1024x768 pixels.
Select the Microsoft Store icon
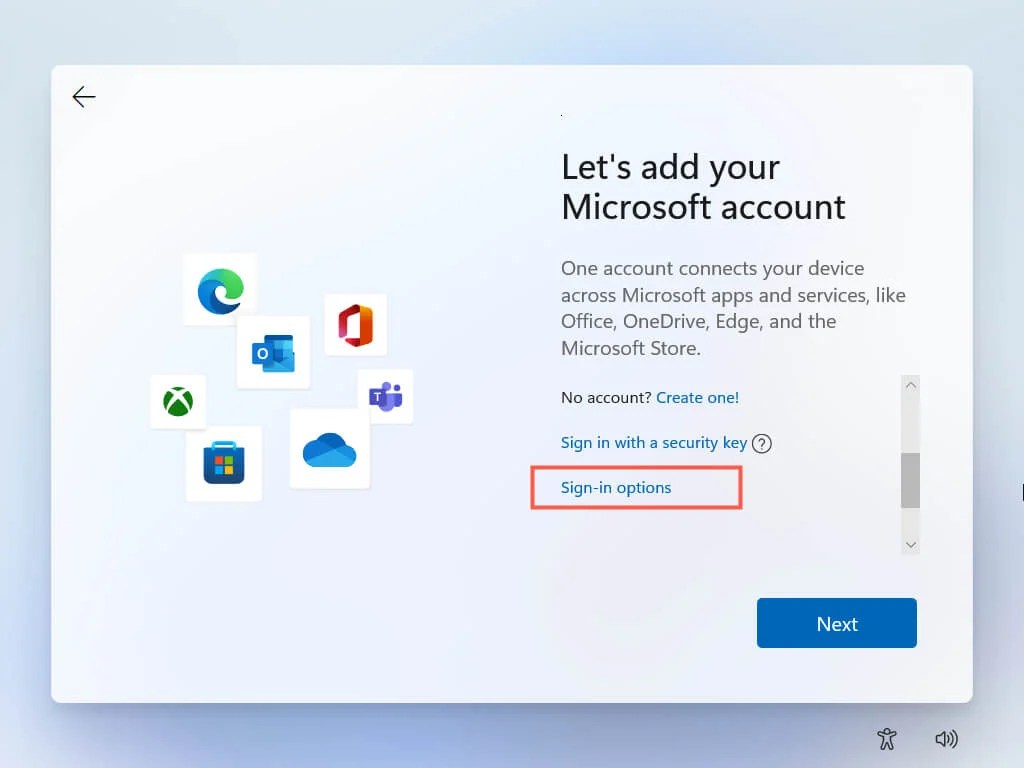[x=224, y=465]
